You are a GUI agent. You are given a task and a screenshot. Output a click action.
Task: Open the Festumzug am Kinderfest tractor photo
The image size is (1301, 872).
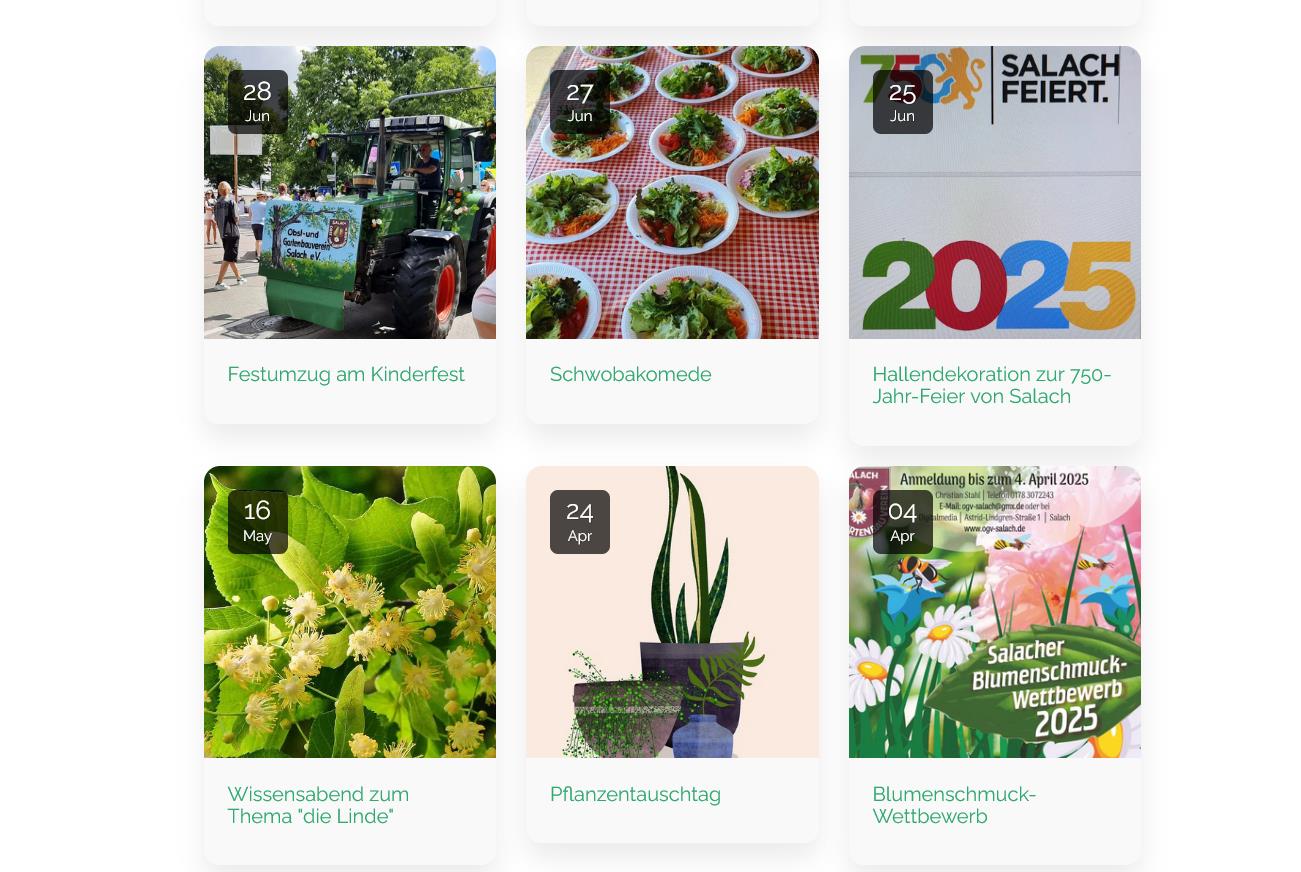(x=350, y=192)
